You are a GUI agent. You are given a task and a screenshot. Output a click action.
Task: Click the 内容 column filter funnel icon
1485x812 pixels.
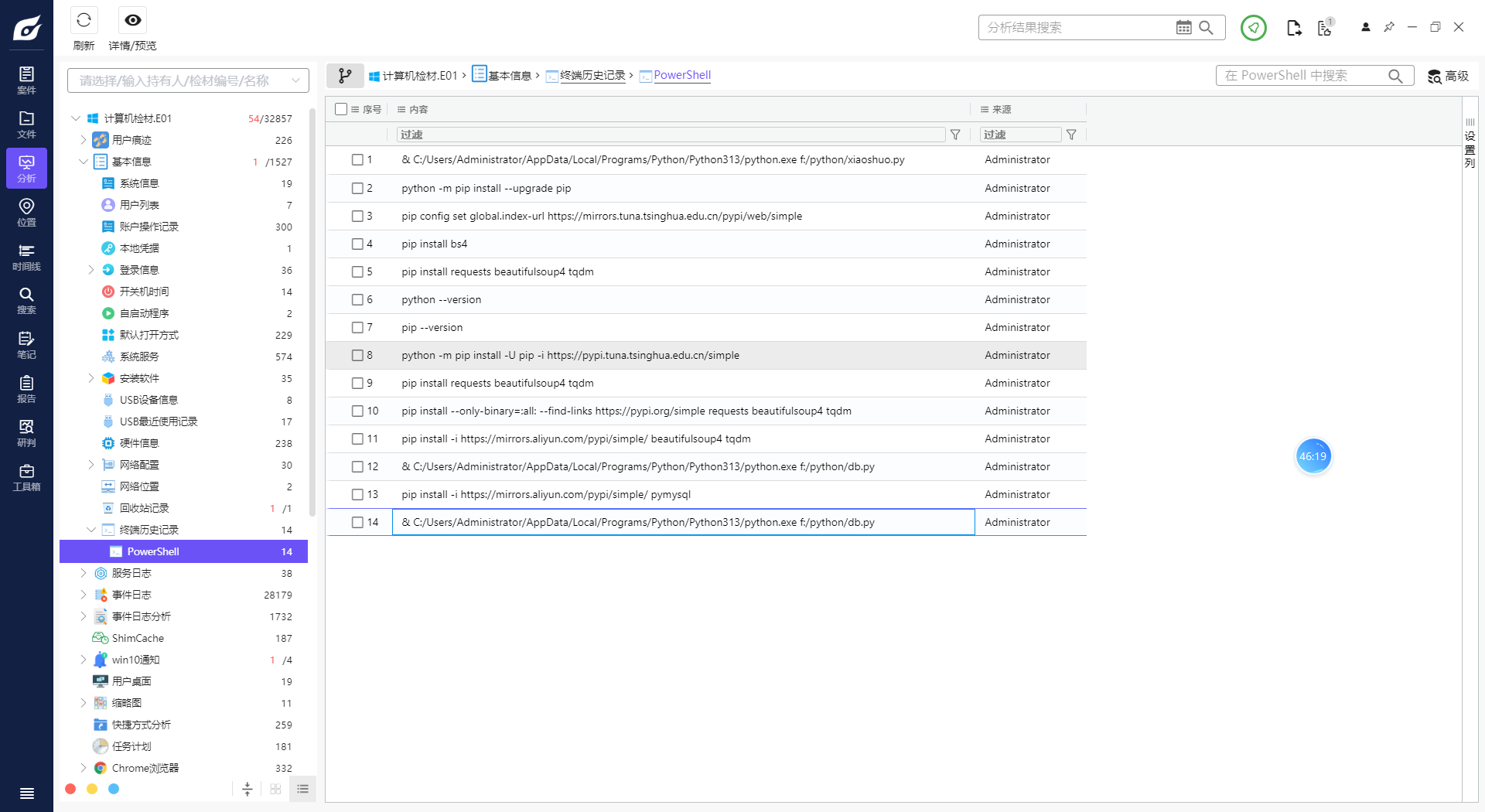coord(955,135)
